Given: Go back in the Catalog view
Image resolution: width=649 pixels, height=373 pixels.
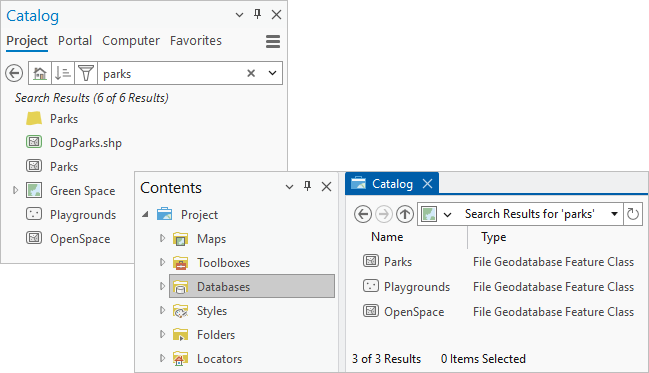Looking at the screenshot, I should (363, 214).
